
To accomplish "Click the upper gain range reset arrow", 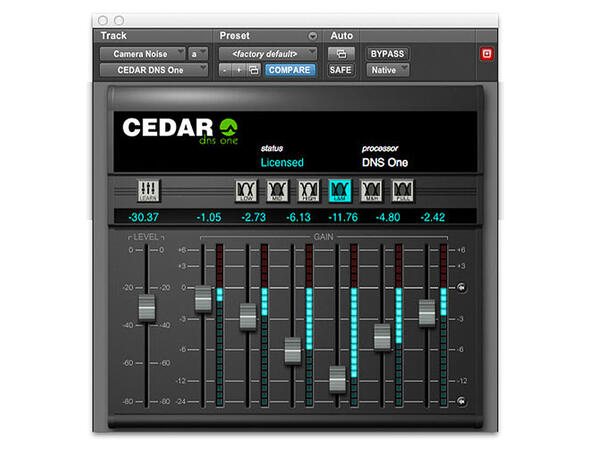I will point(461,287).
